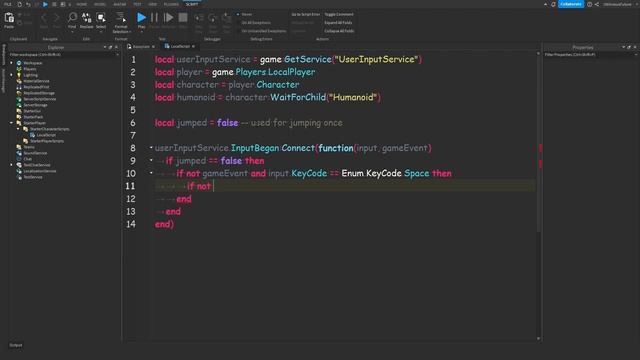Viewport: 640px width, 360px height.
Task: Expand the TextChatService tree node
Action: (11, 165)
